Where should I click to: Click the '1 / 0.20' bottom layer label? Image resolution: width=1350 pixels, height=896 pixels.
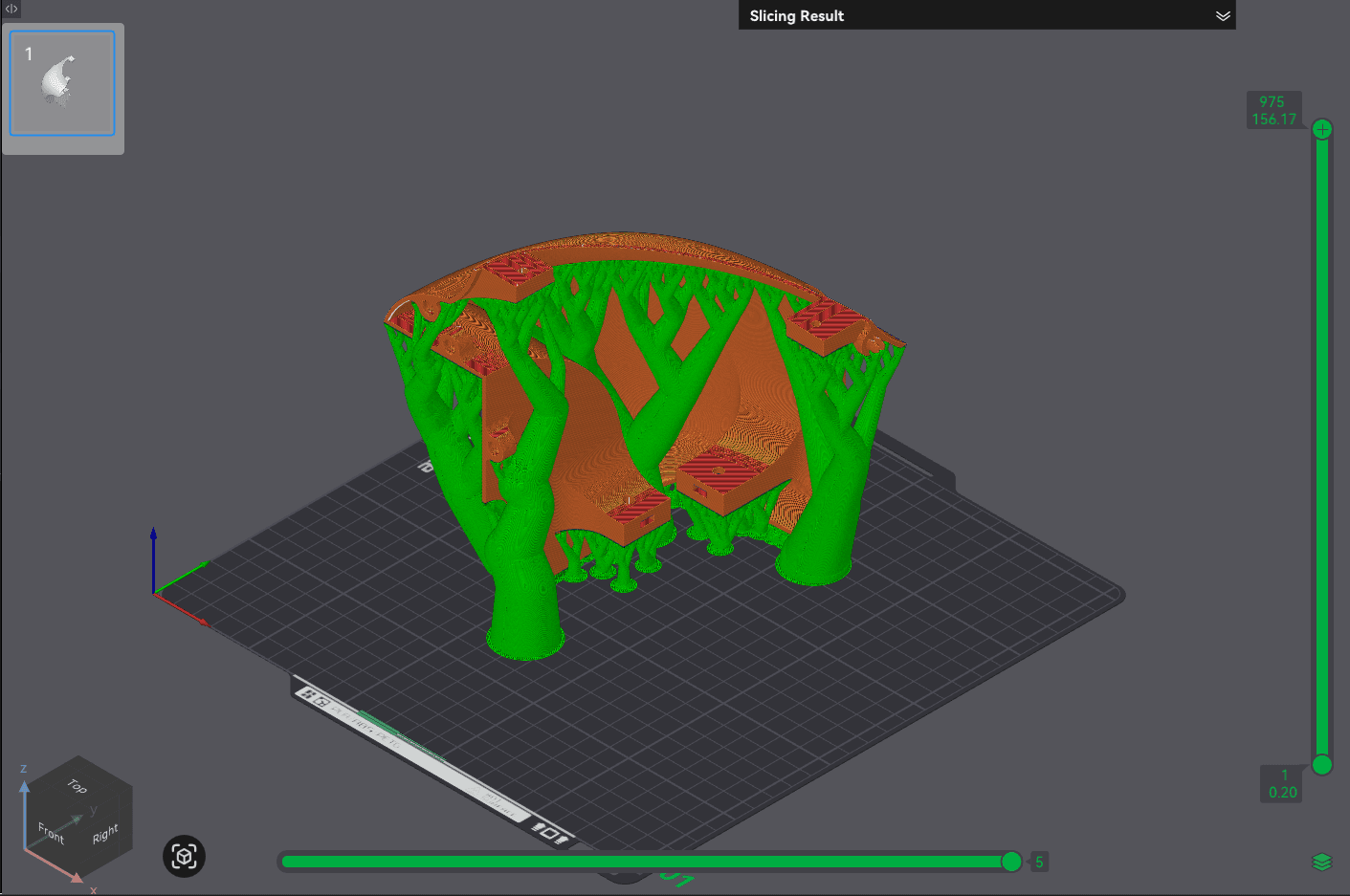(x=1283, y=783)
